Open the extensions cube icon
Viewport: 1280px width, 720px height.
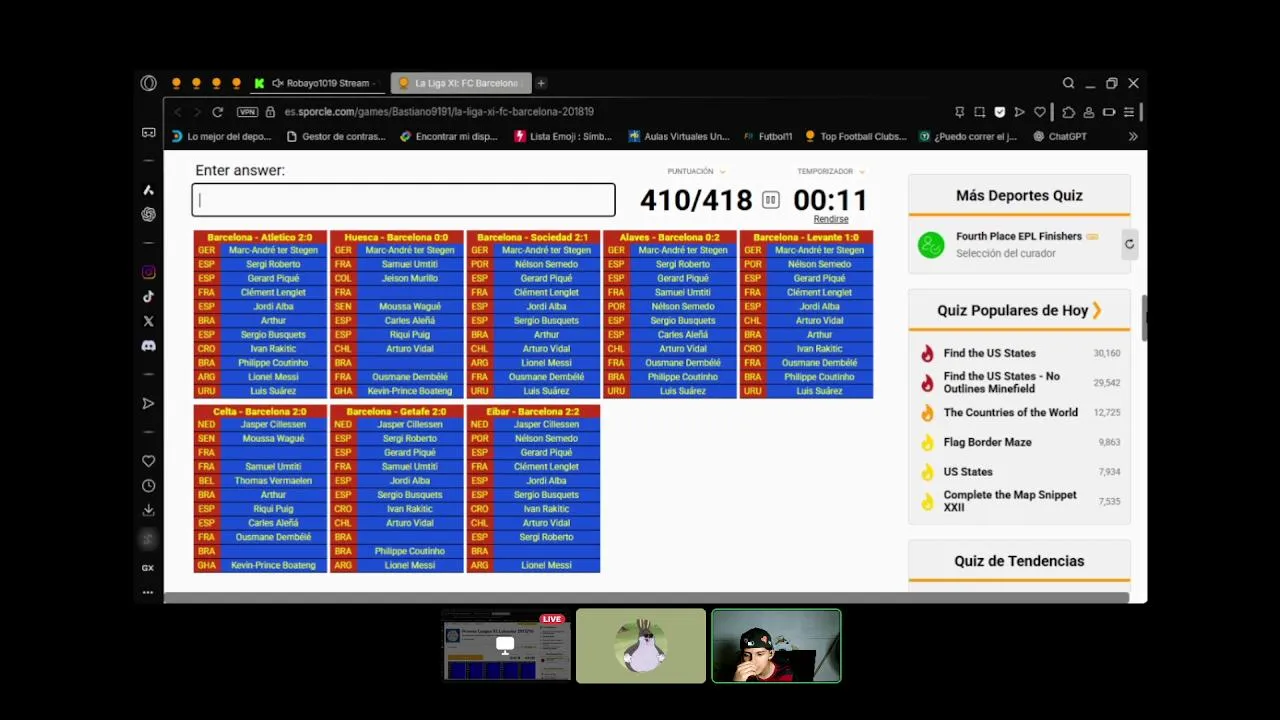[x=1068, y=112]
